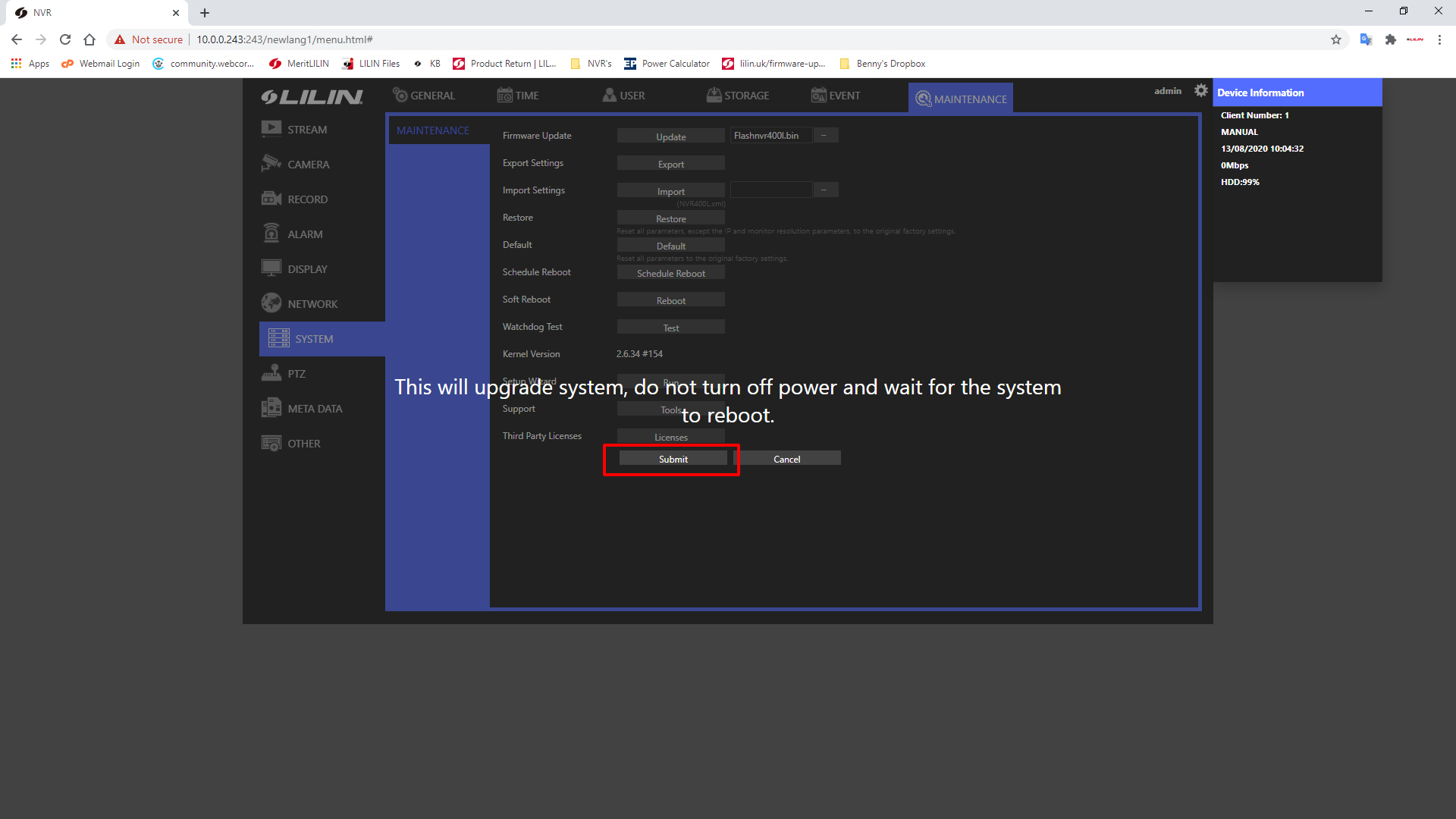1456x819 pixels.
Task: Switch to the EVENT tab
Action: (x=836, y=96)
